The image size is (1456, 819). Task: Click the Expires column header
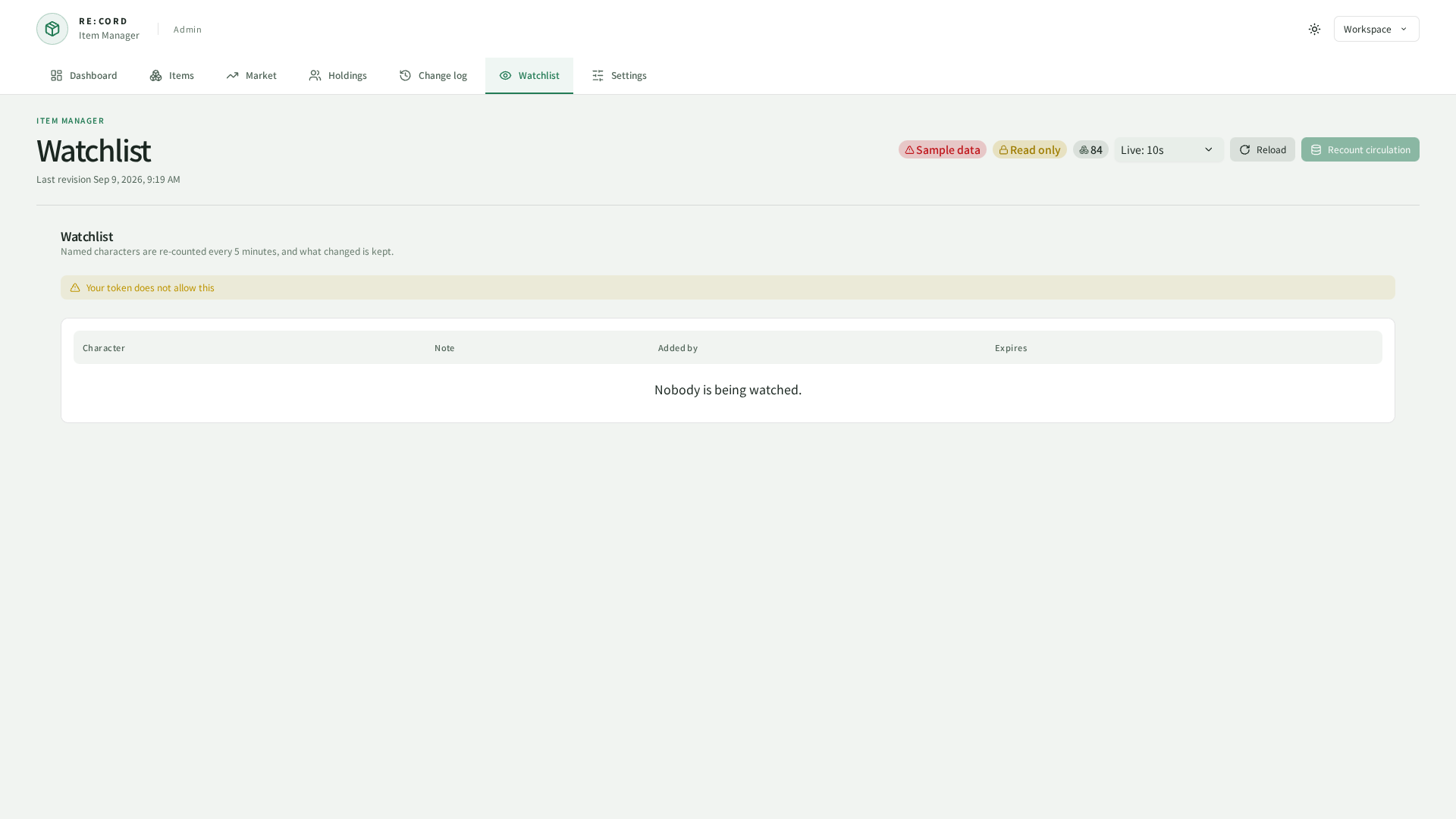(x=1011, y=348)
